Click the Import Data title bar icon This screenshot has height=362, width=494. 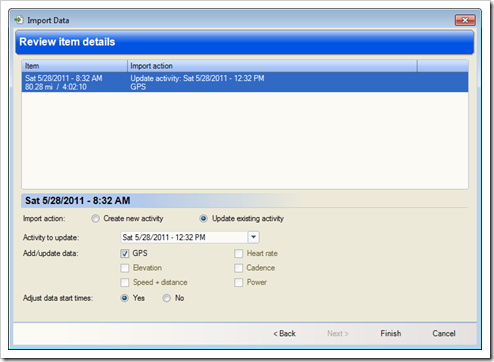[x=19, y=20]
